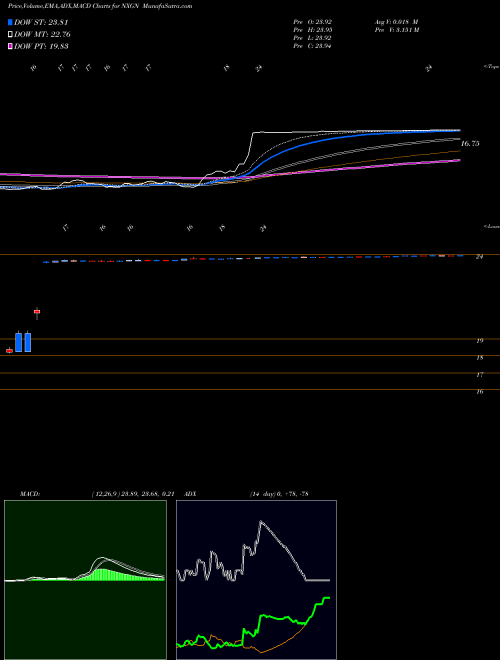
Task: Click the small red candle above 19 level
Action: (37, 311)
